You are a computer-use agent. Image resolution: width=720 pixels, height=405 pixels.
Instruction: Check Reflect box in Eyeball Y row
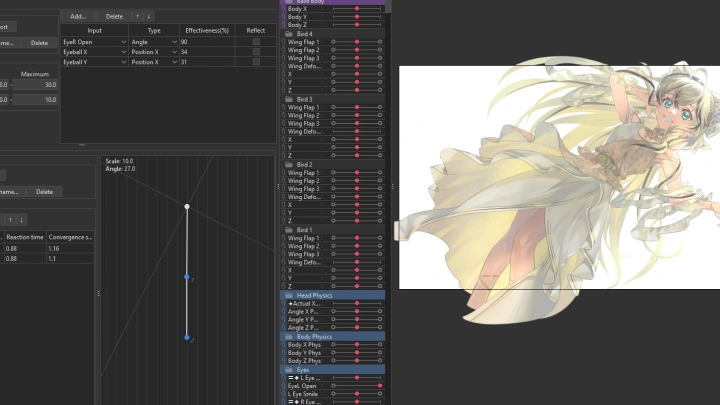click(256, 62)
